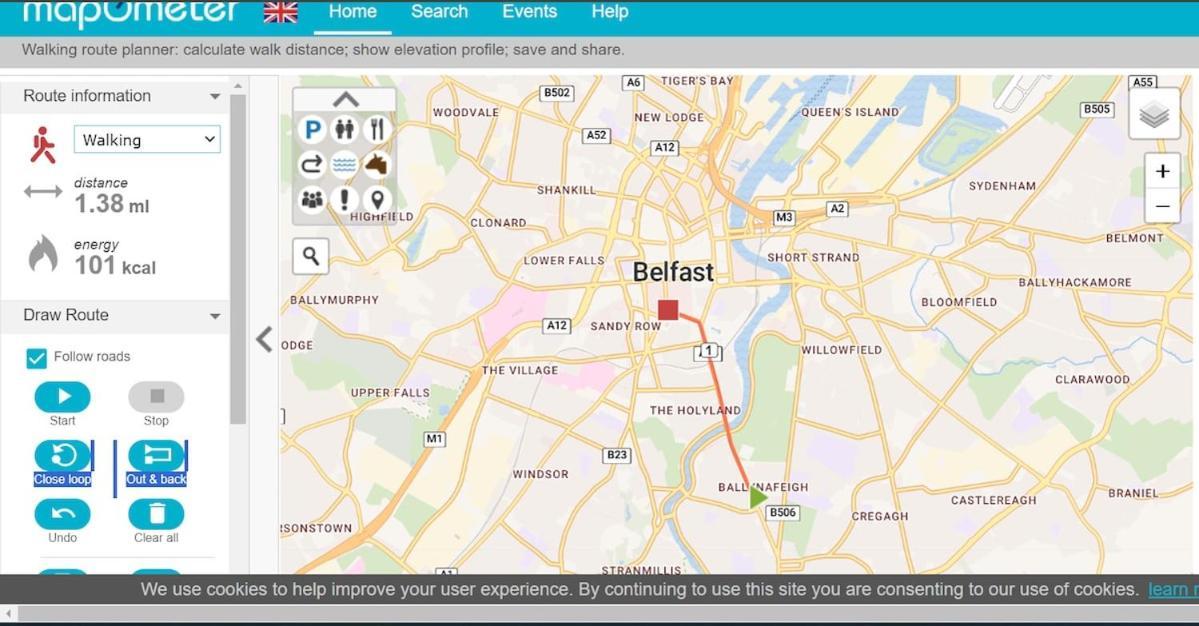The height and width of the screenshot is (626, 1199).
Task: Click the green route start arrow
Action: coord(757,498)
